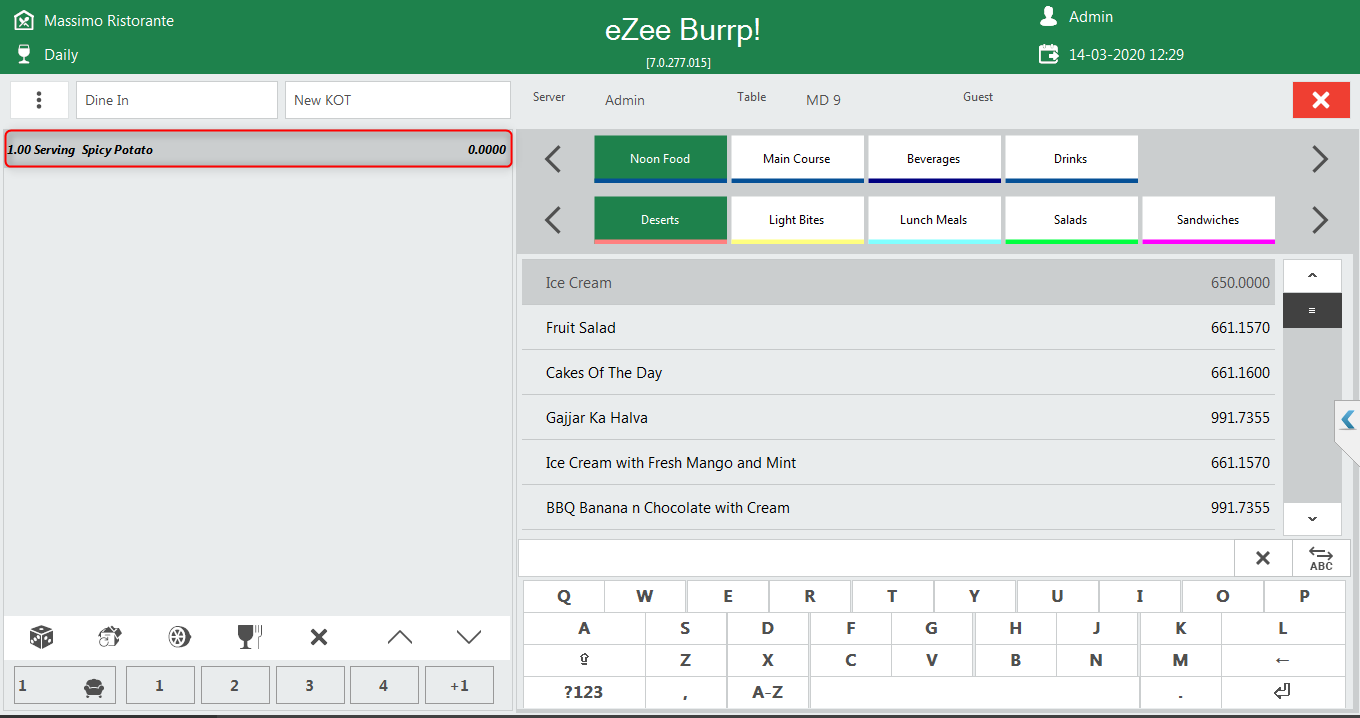The image size is (1360, 718).
Task: Add Ice Cream to the order
Action: point(898,283)
